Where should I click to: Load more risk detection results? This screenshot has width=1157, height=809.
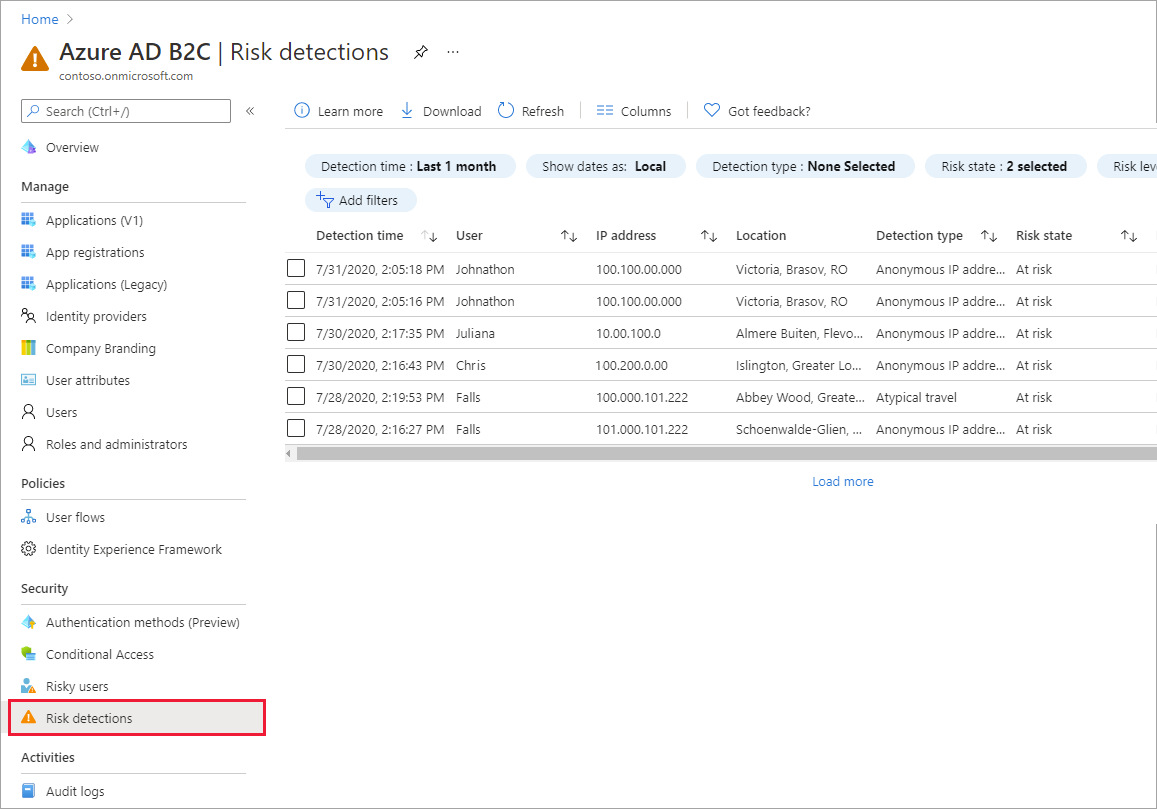point(842,481)
